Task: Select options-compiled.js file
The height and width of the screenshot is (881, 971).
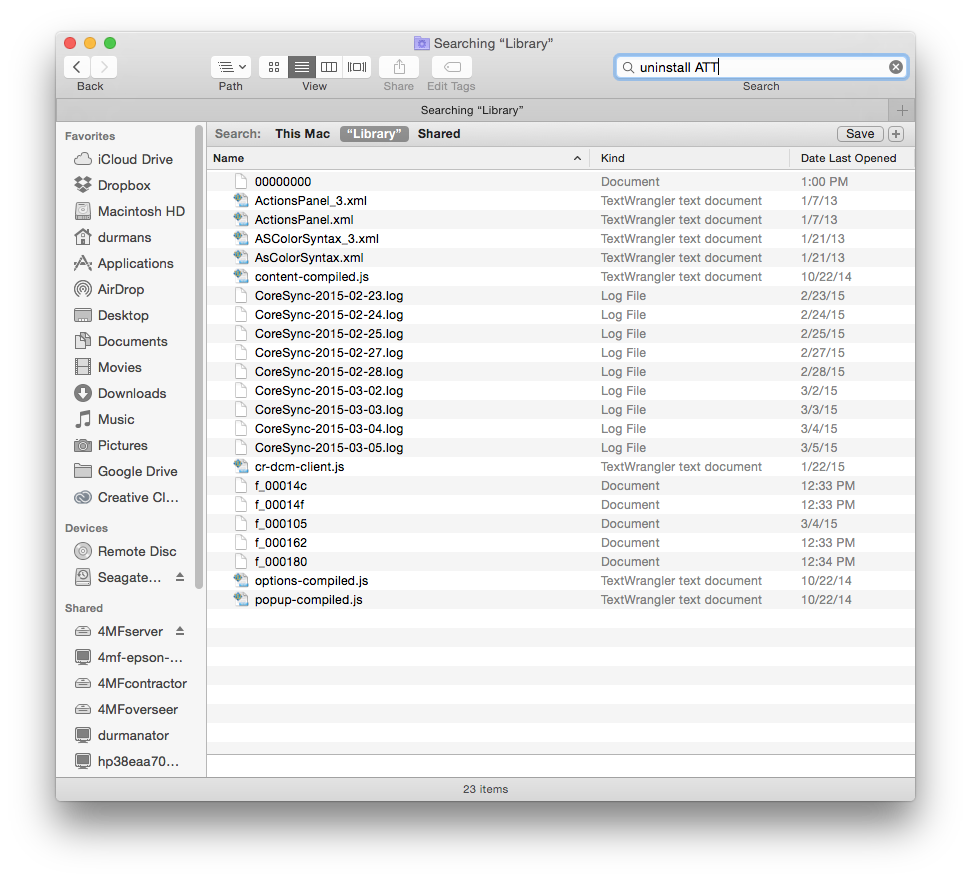Action: [560, 581]
